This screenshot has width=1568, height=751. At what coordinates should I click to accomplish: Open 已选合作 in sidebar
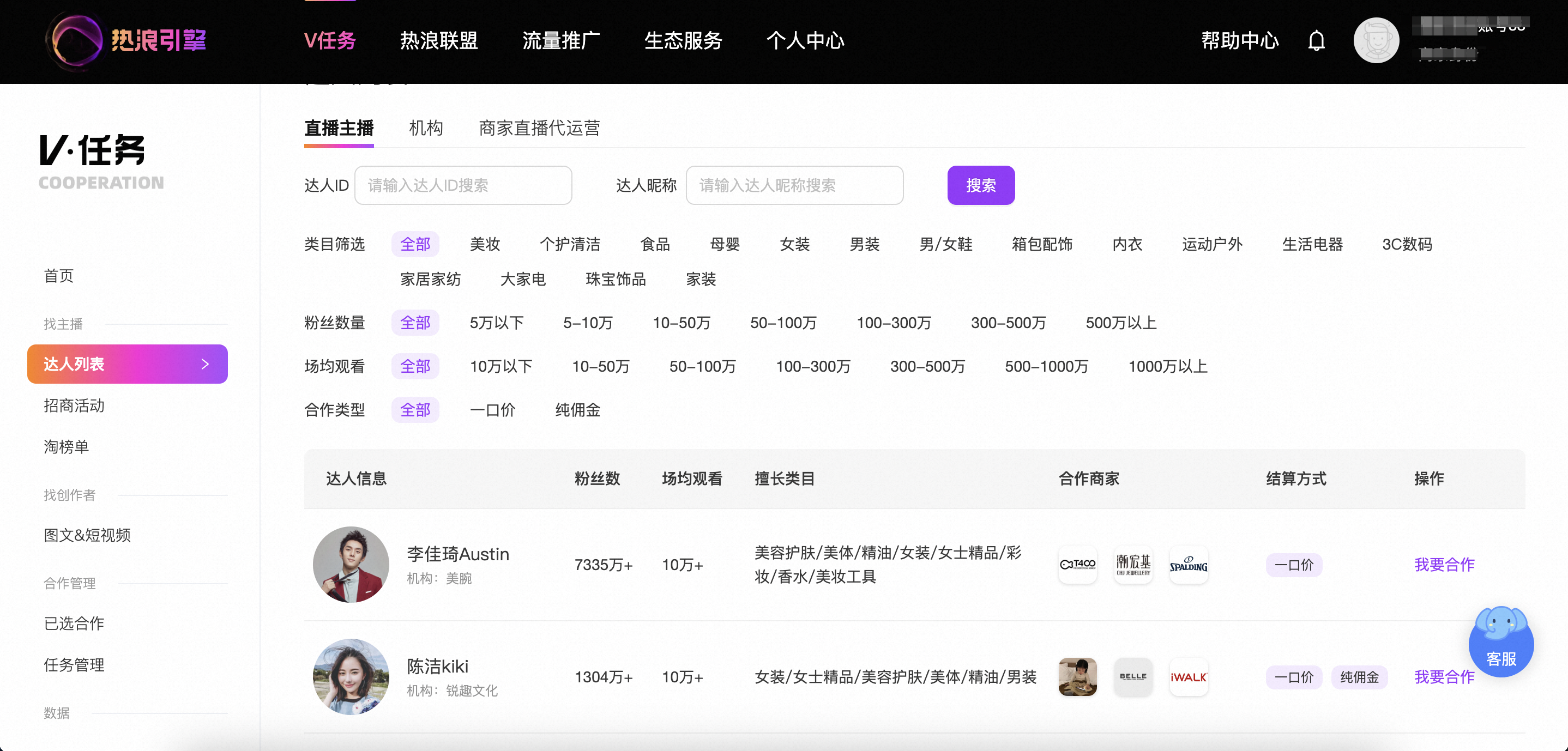[74, 623]
